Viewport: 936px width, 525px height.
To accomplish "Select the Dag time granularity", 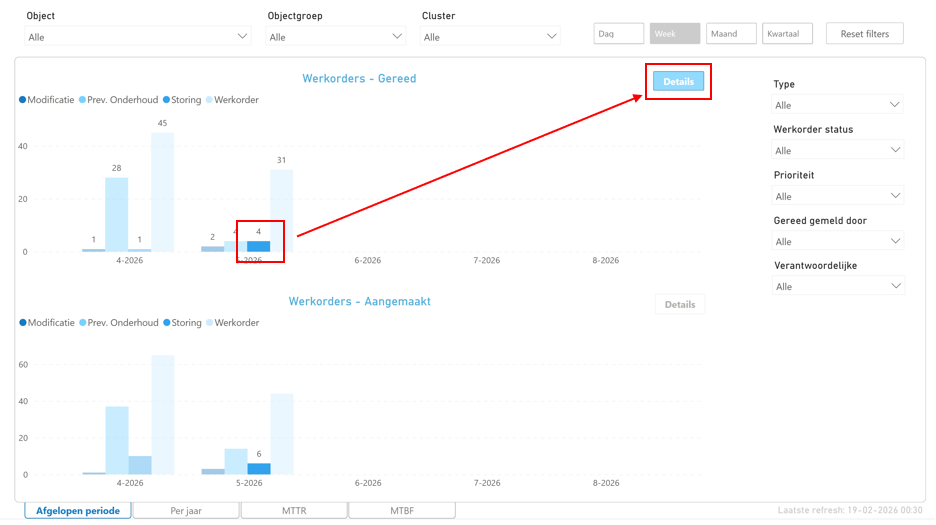I will click(x=618, y=34).
